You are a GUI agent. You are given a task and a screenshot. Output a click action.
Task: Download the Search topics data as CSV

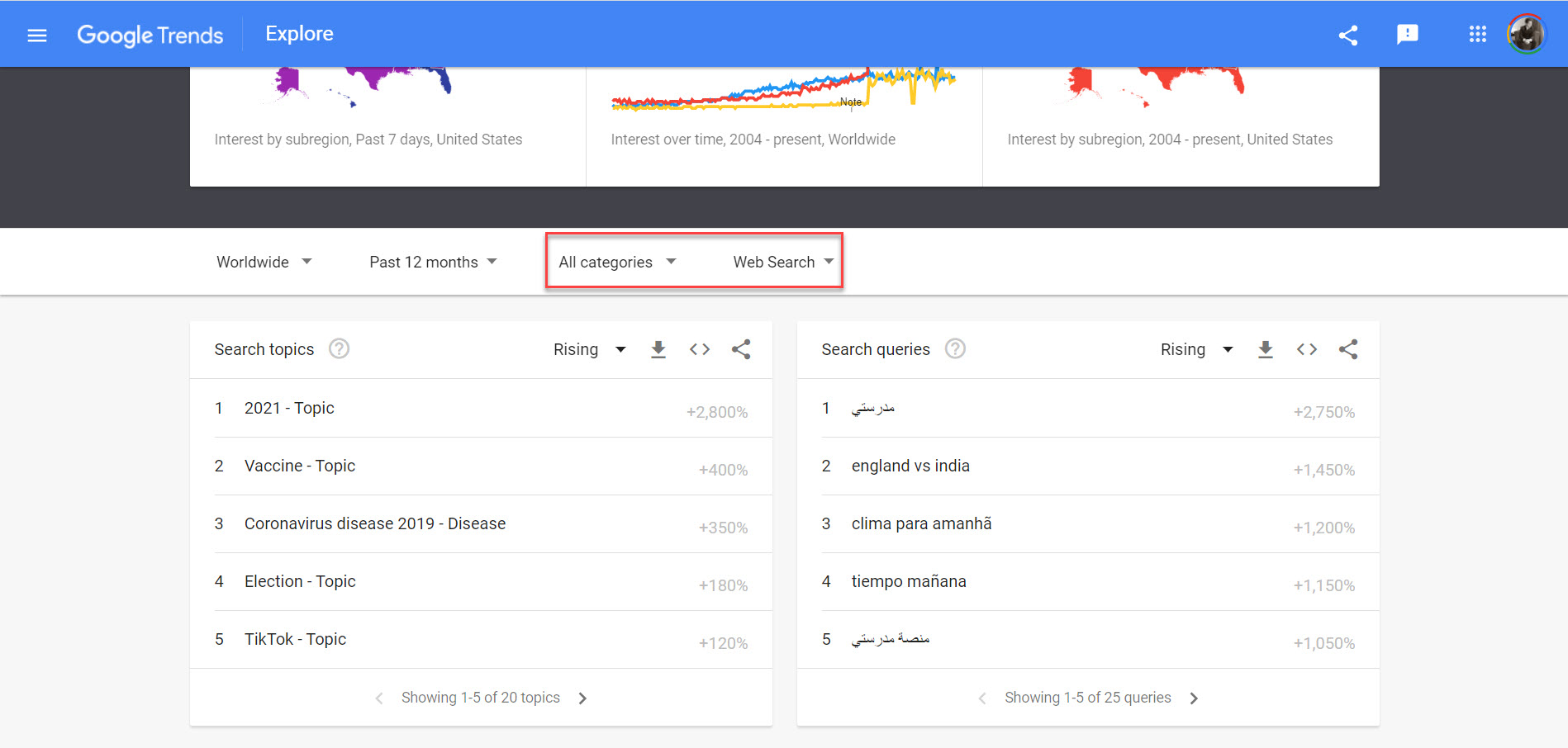(658, 349)
